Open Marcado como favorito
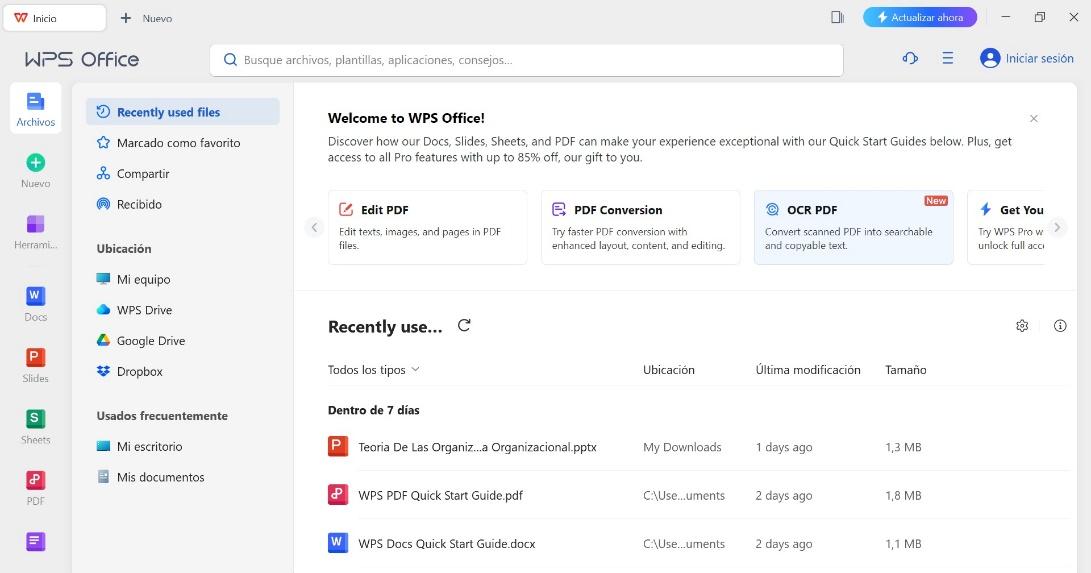 (182, 143)
